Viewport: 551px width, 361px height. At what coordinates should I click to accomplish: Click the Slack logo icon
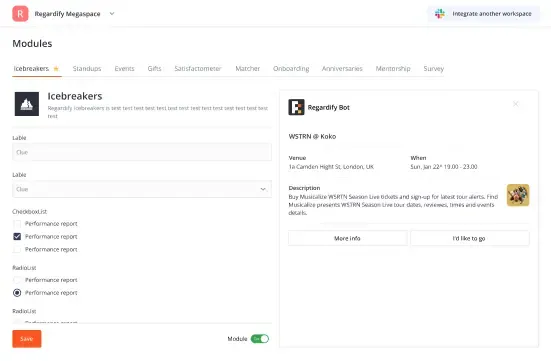(440, 14)
